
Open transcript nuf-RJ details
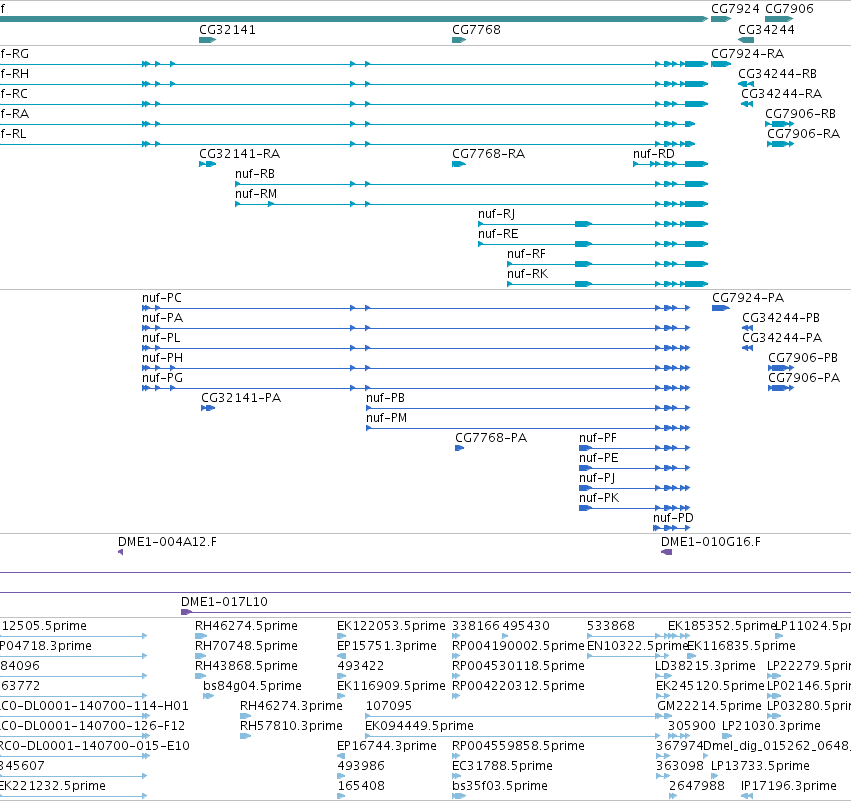click(x=496, y=214)
